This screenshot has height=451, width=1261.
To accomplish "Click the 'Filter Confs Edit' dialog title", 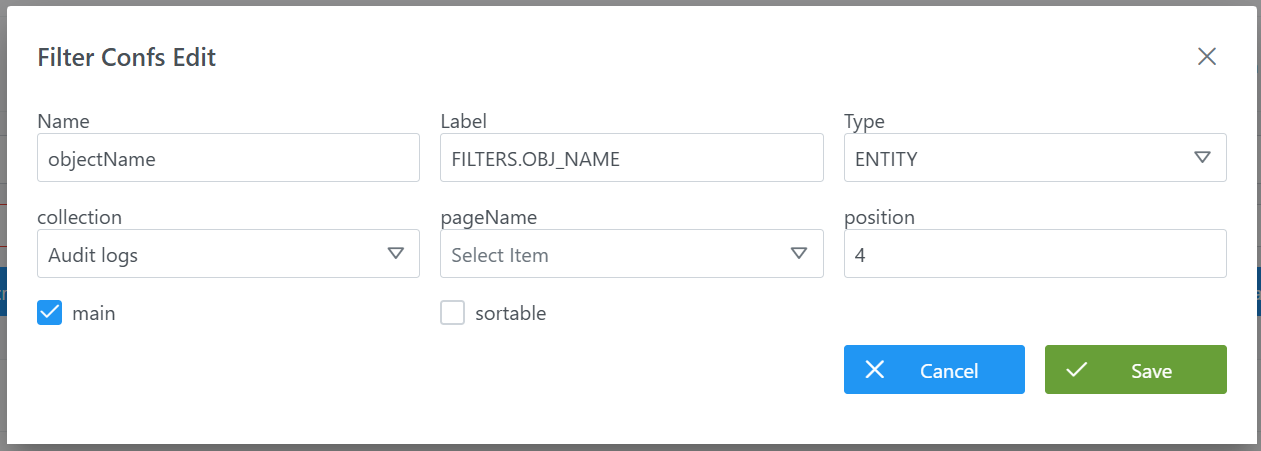I will coord(127,57).
